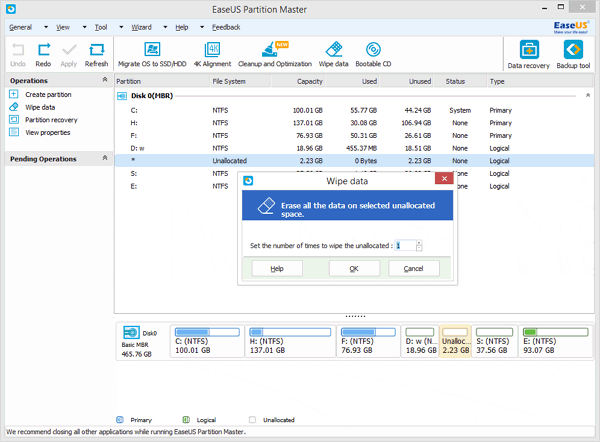Collapse the Pending Operations panel
This screenshot has height=442, width=600.
(x=105, y=158)
